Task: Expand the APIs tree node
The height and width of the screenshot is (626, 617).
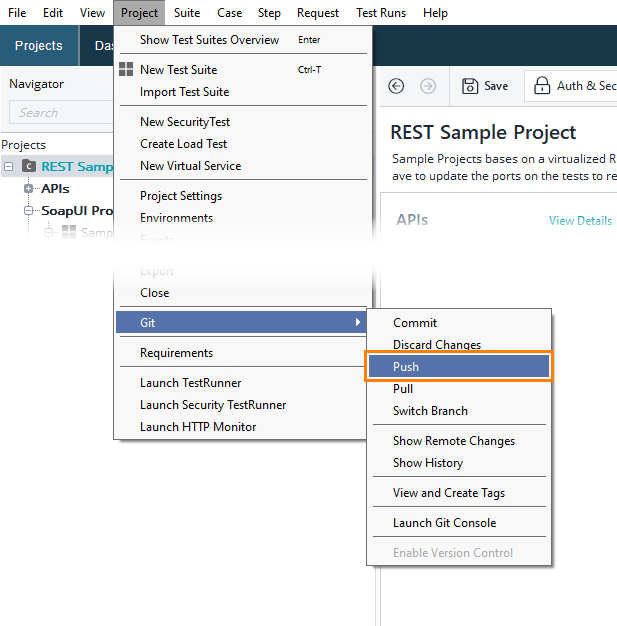Action: 28,188
